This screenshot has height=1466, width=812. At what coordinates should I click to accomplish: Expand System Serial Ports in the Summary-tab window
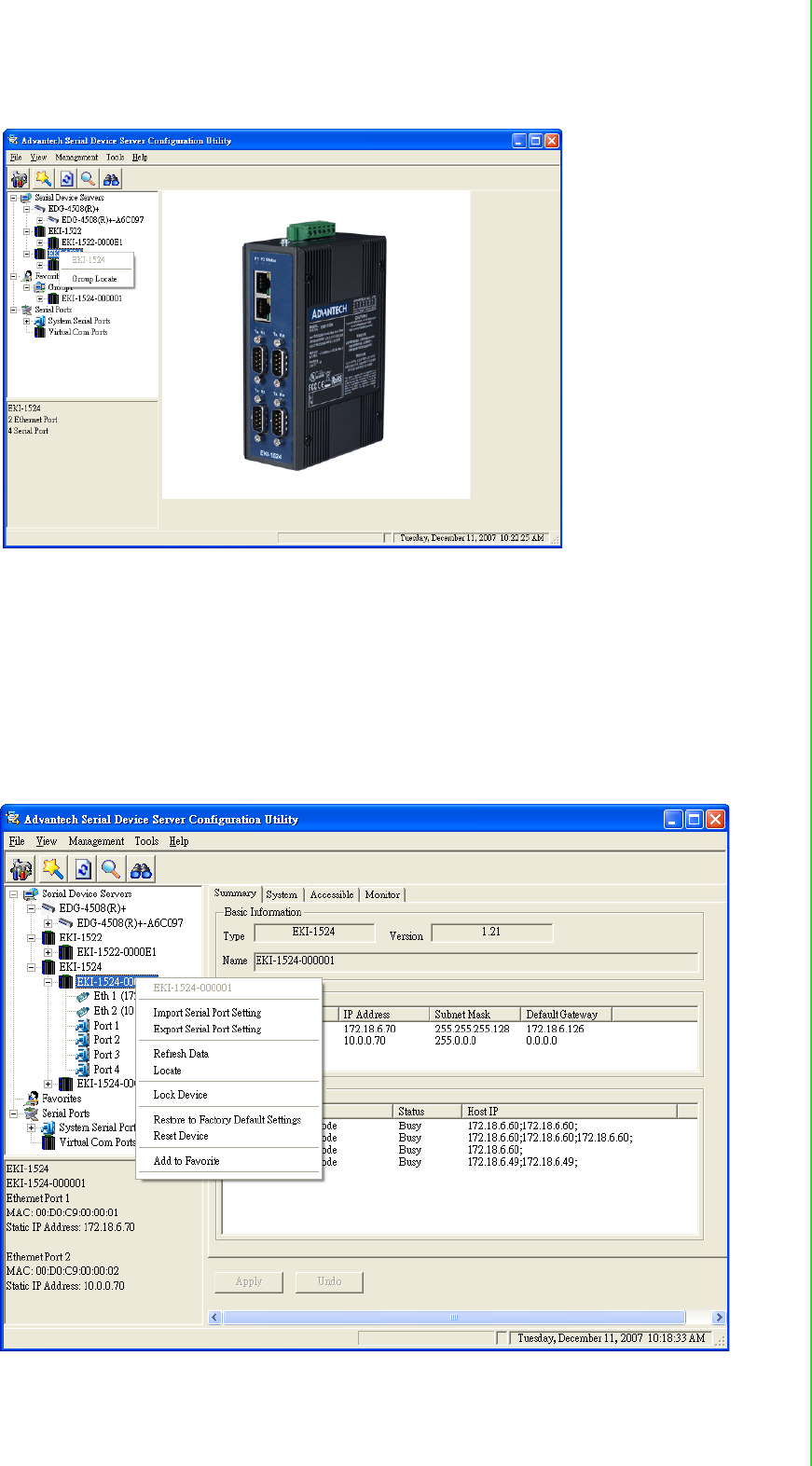click(31, 1127)
